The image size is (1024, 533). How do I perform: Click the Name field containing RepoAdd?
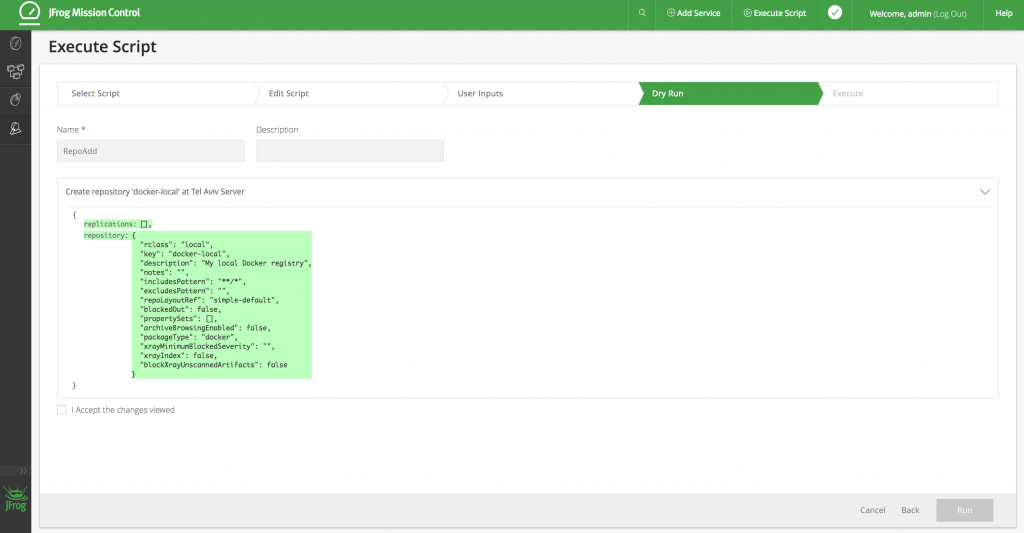coord(151,151)
